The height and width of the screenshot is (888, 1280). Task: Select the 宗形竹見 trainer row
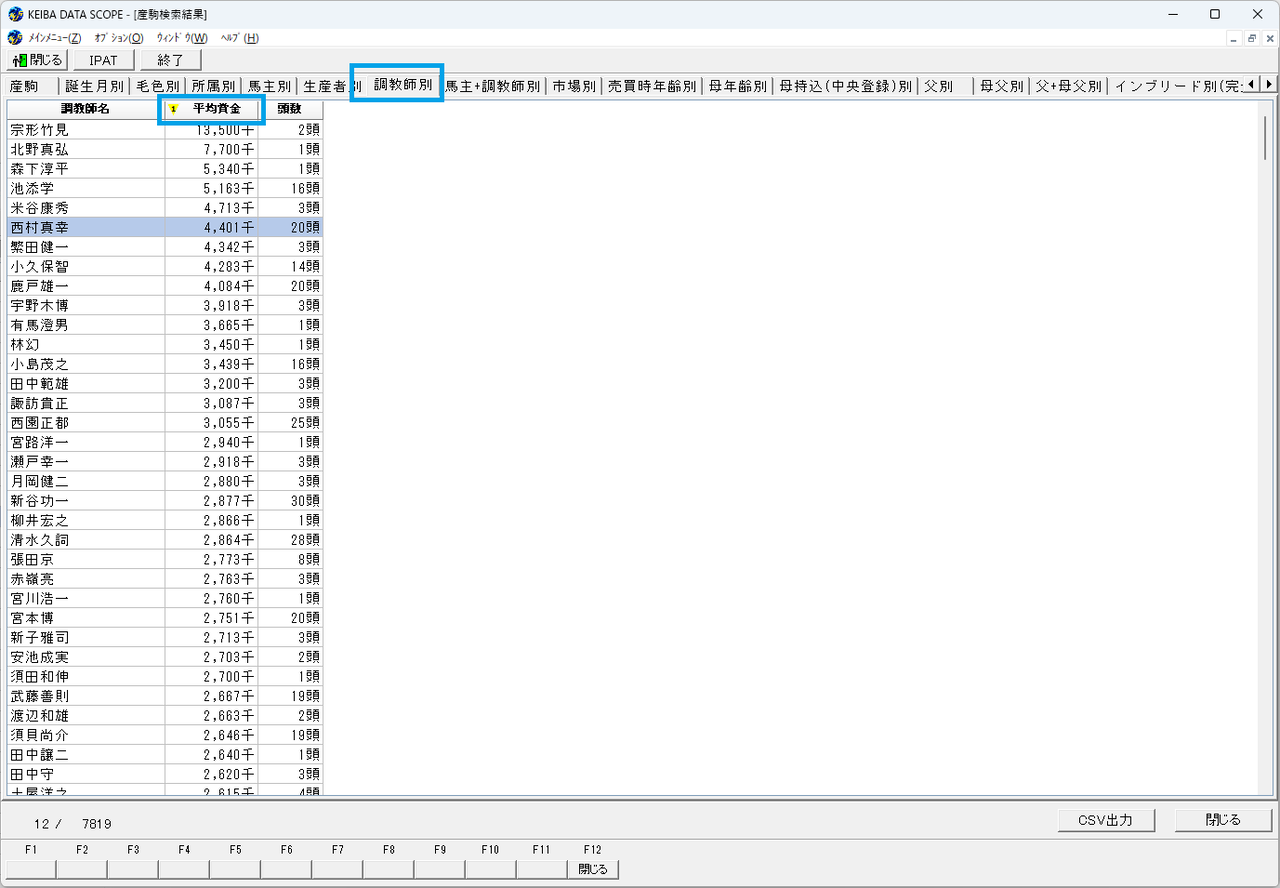coord(165,130)
